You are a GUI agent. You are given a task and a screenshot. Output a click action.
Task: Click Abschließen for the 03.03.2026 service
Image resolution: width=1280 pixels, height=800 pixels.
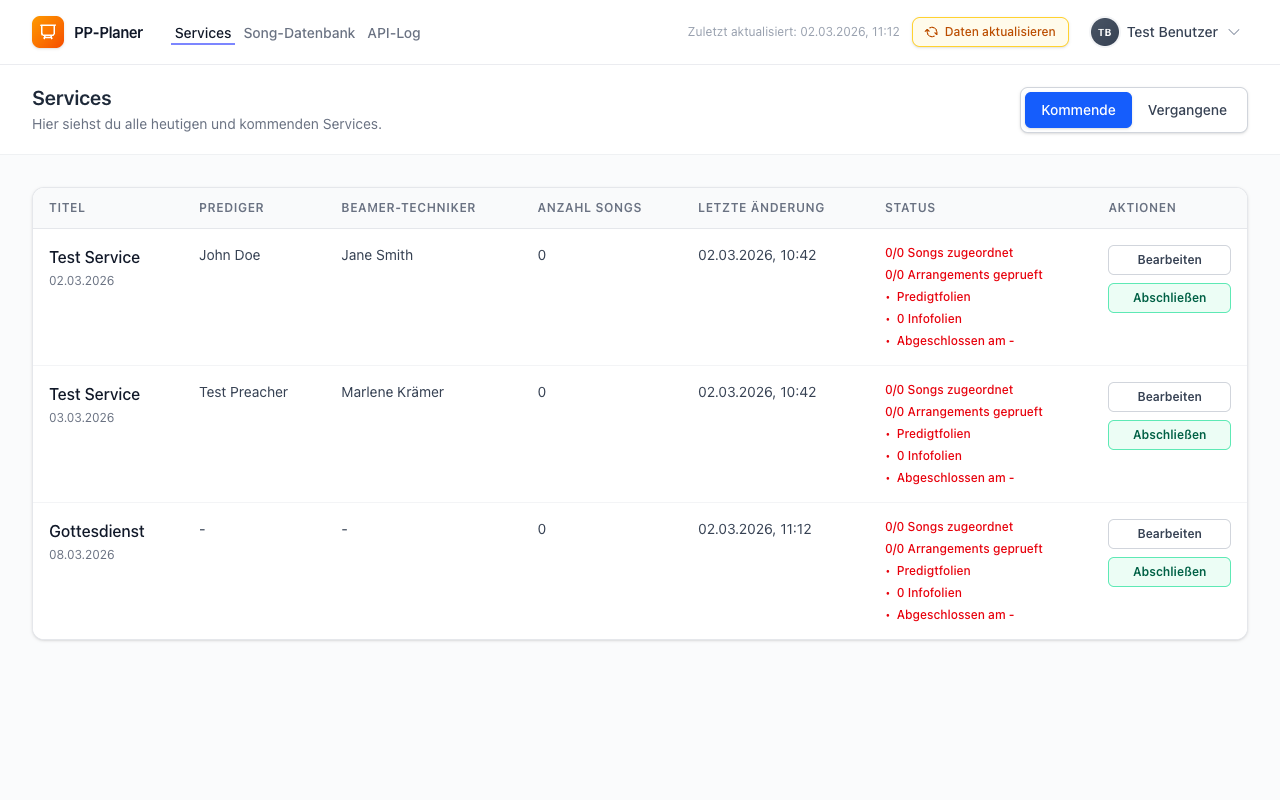(x=1168, y=435)
